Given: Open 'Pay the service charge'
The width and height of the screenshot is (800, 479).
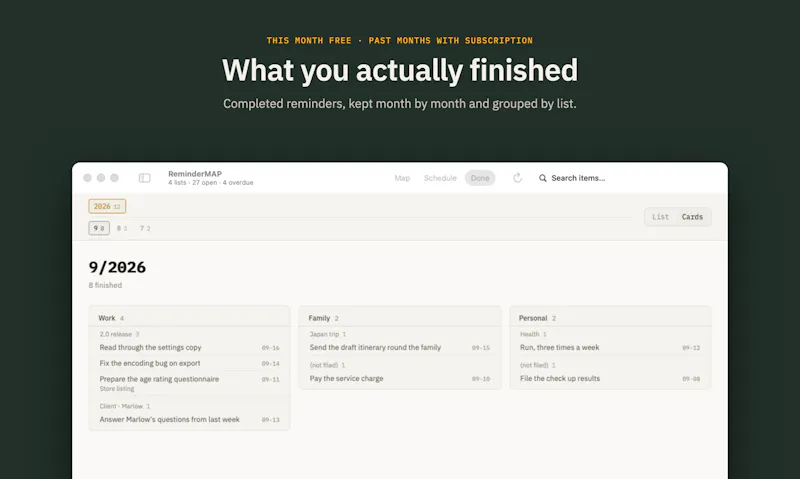Looking at the screenshot, I should [x=399, y=379].
